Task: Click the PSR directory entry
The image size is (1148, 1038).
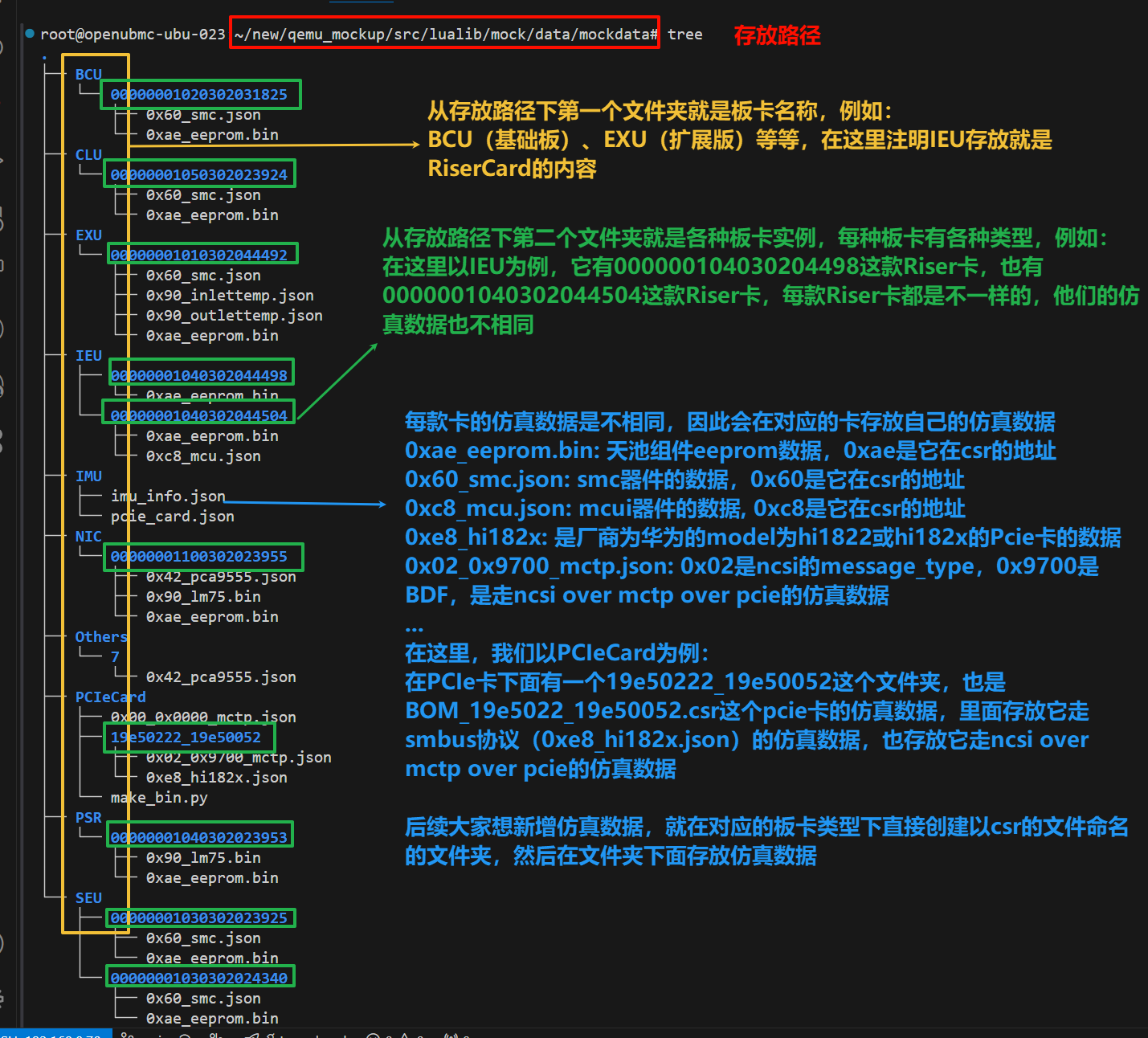Action: [x=88, y=818]
